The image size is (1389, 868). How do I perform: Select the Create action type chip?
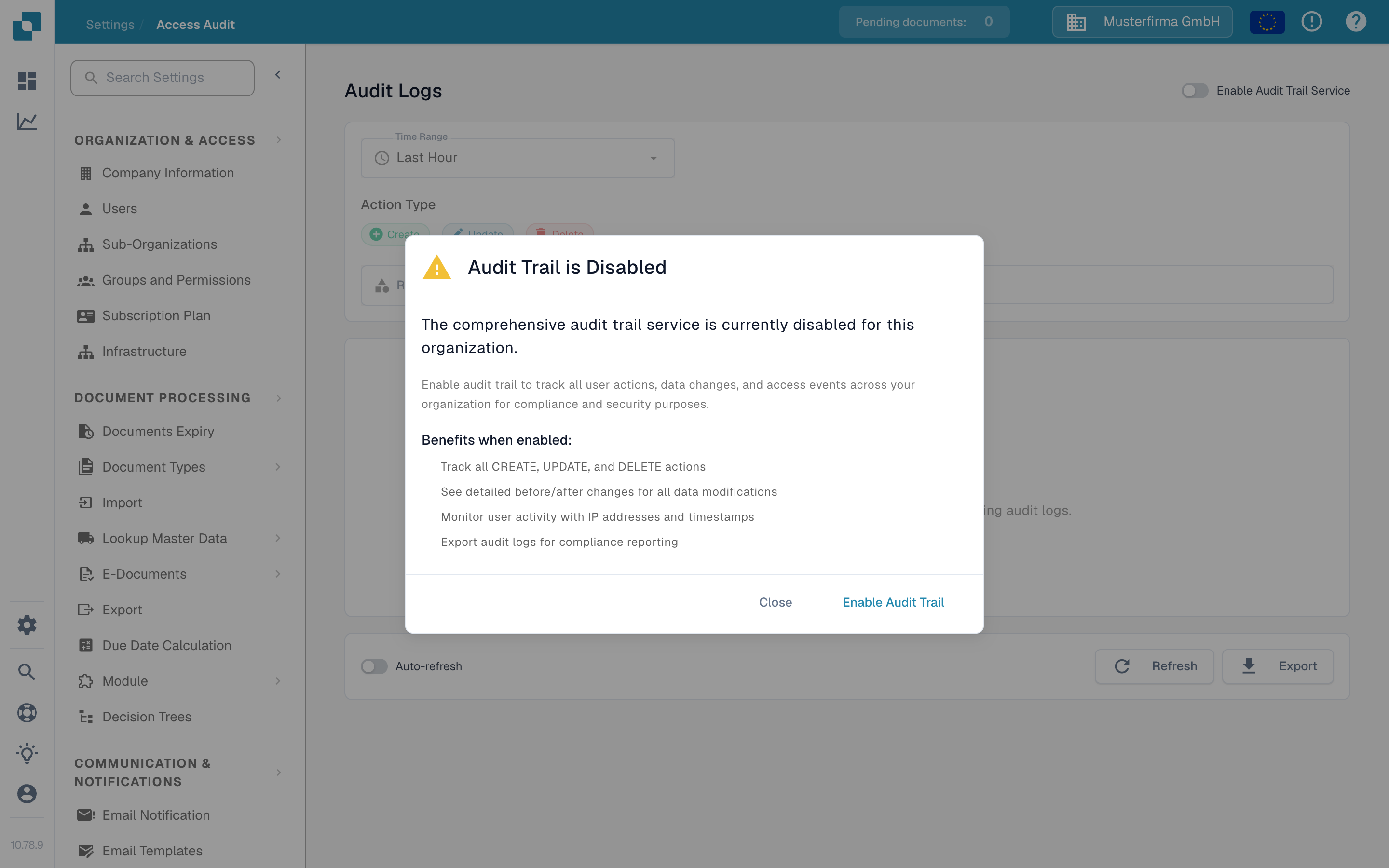tap(395, 234)
